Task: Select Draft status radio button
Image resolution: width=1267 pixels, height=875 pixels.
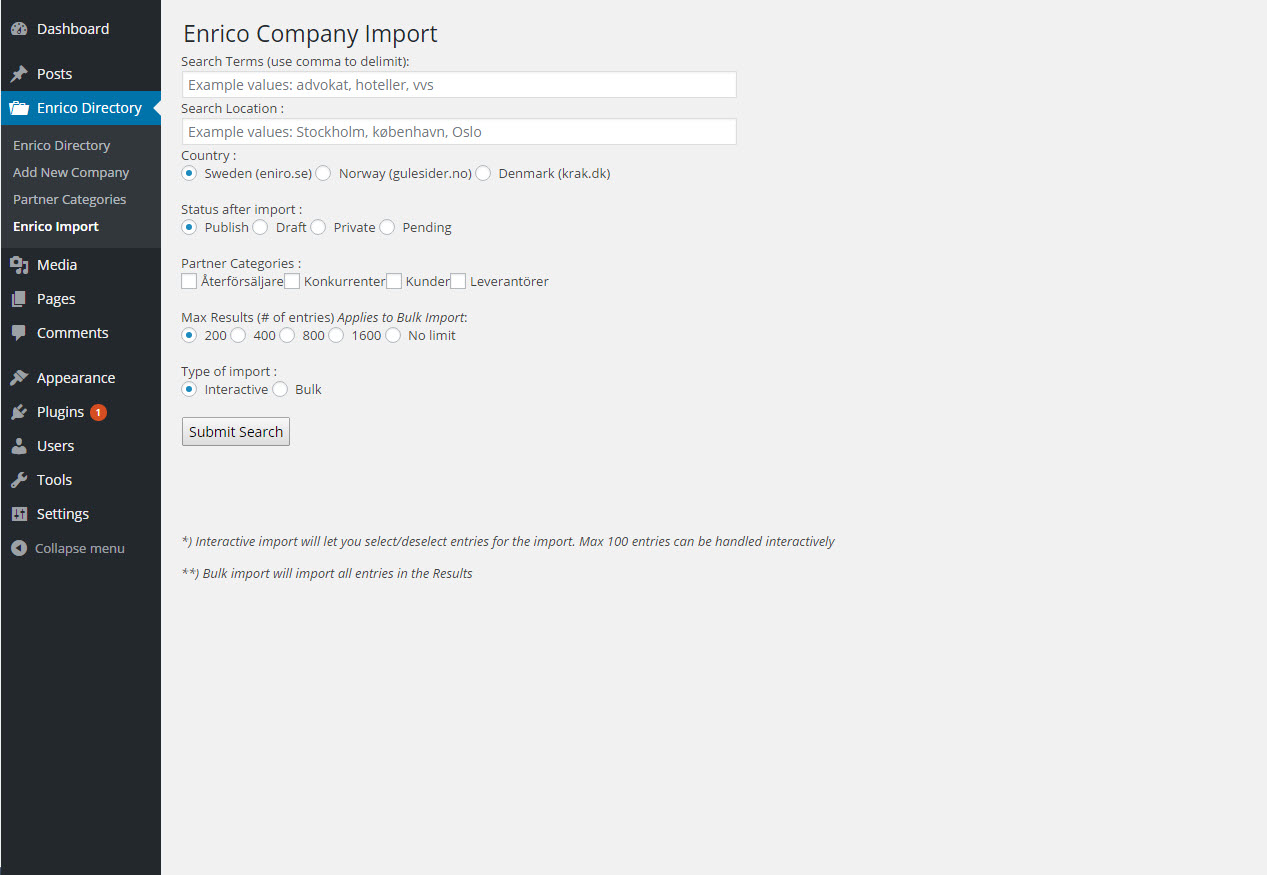Action: [x=260, y=227]
